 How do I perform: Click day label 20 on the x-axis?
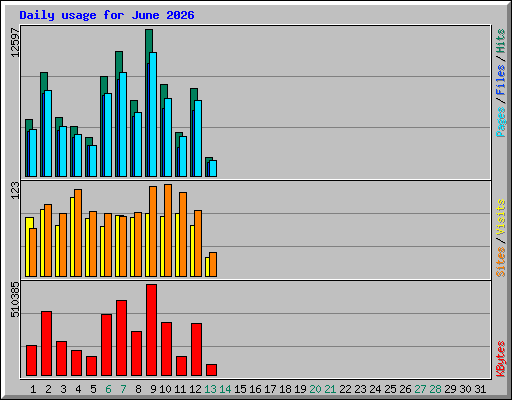click(x=315, y=389)
